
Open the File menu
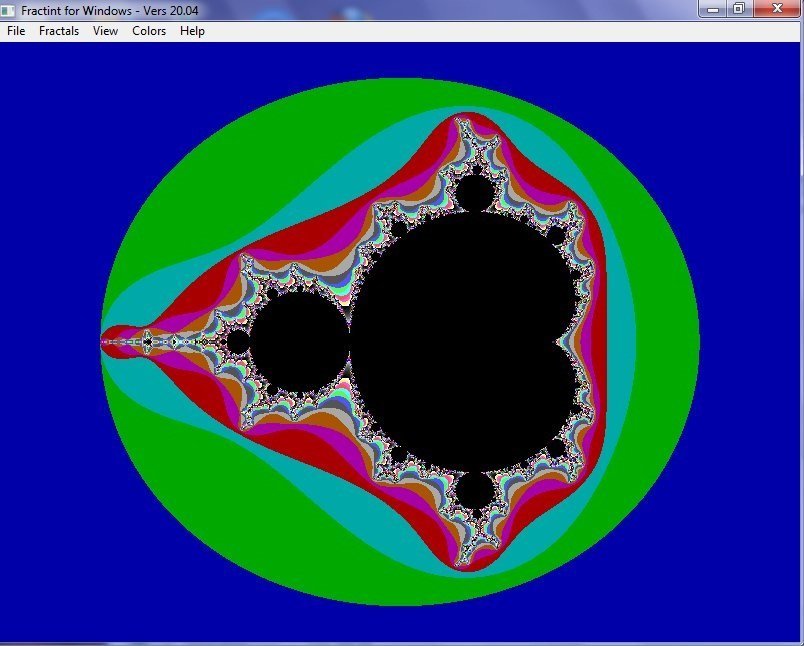pos(16,31)
